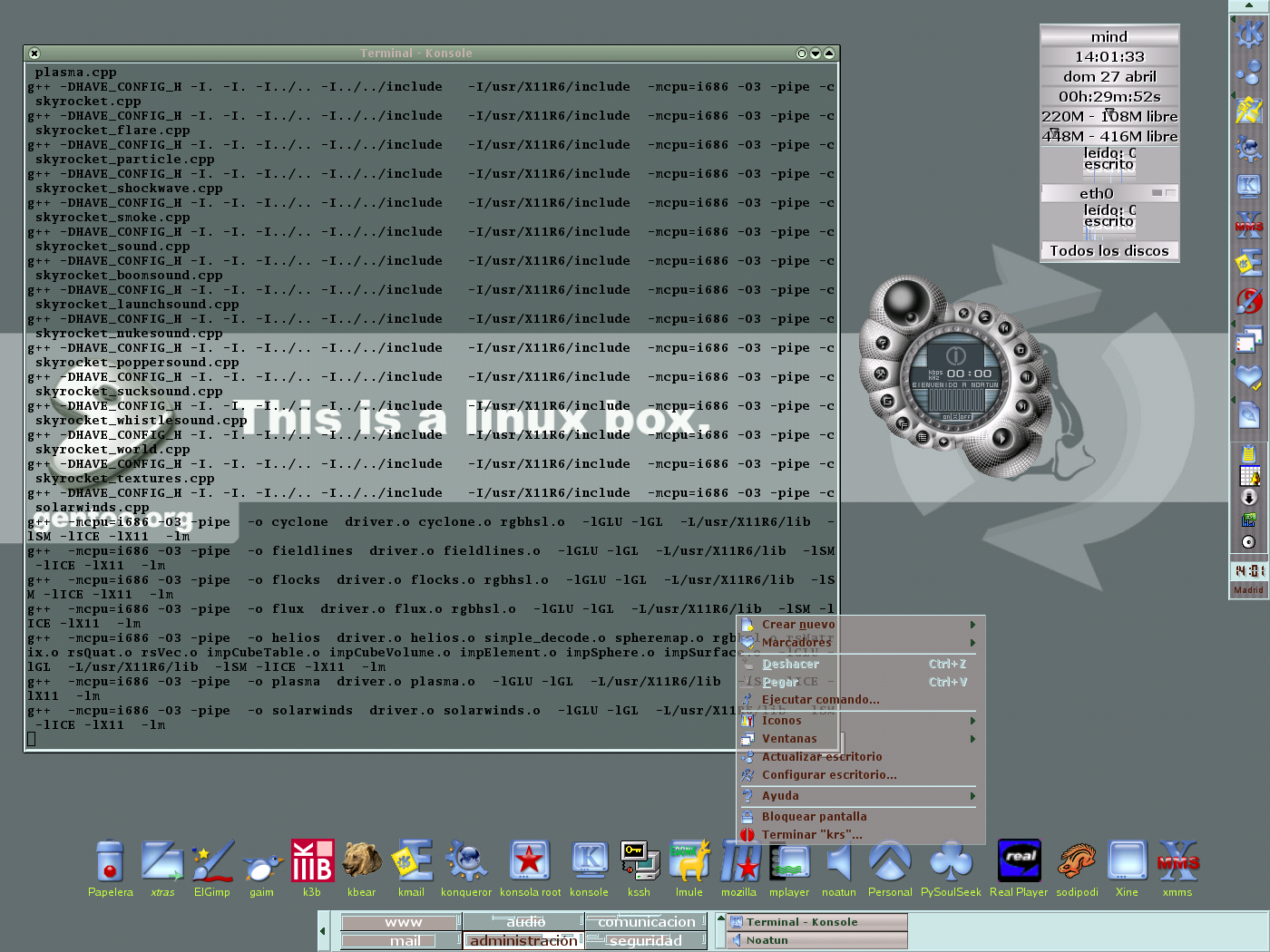Open the gaim messenger icon
The image size is (1270, 952).
click(x=262, y=868)
